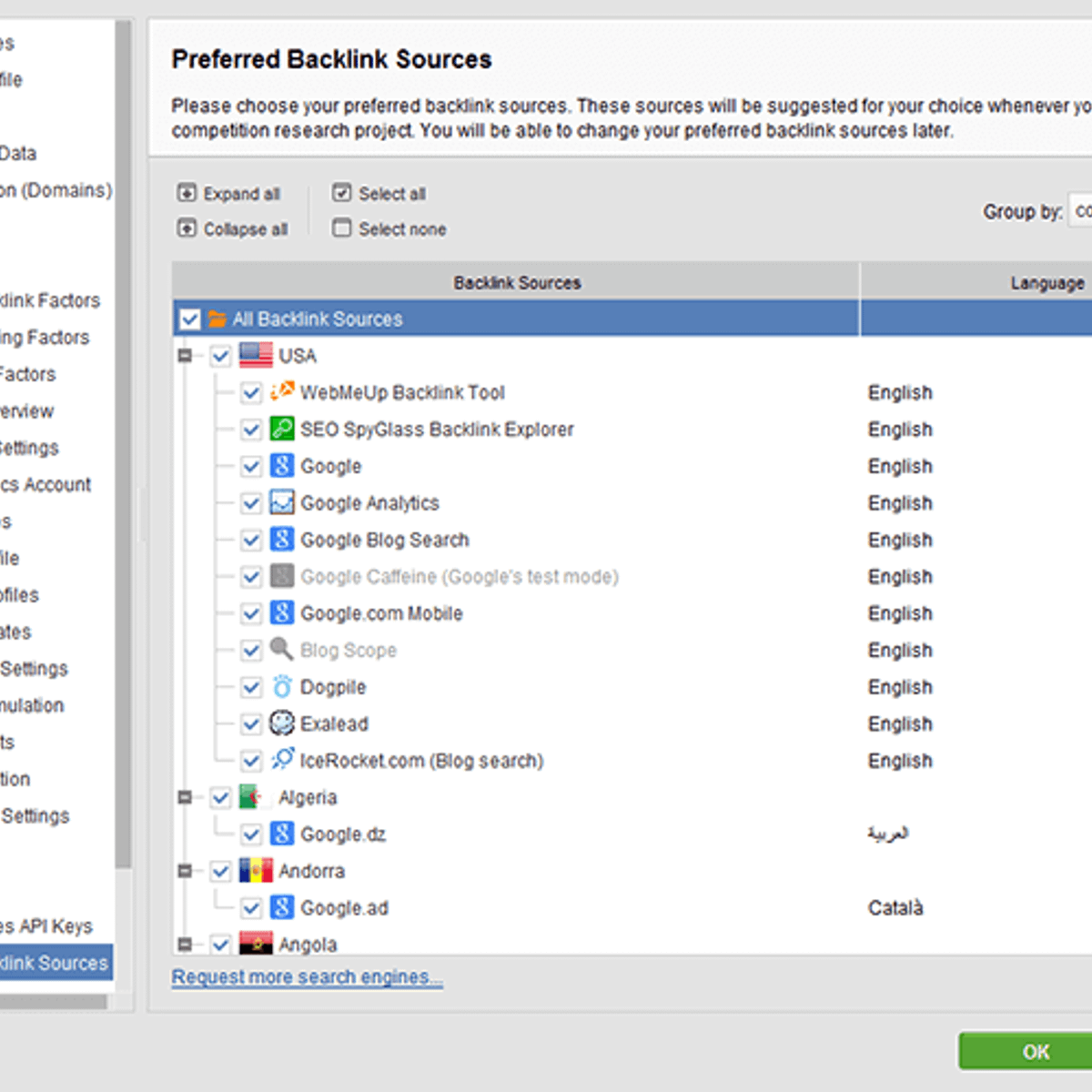Image resolution: width=1092 pixels, height=1092 pixels.
Task: Click the Google Caffeine grey icon
Action: pos(282,576)
